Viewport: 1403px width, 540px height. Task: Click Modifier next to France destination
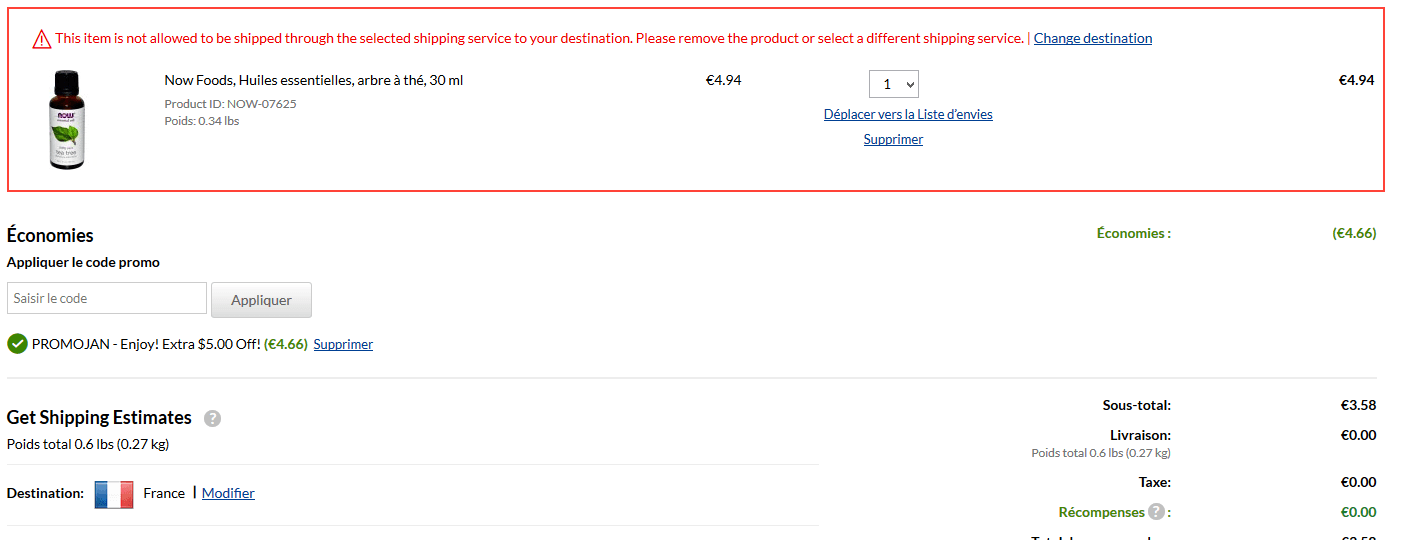tap(228, 493)
